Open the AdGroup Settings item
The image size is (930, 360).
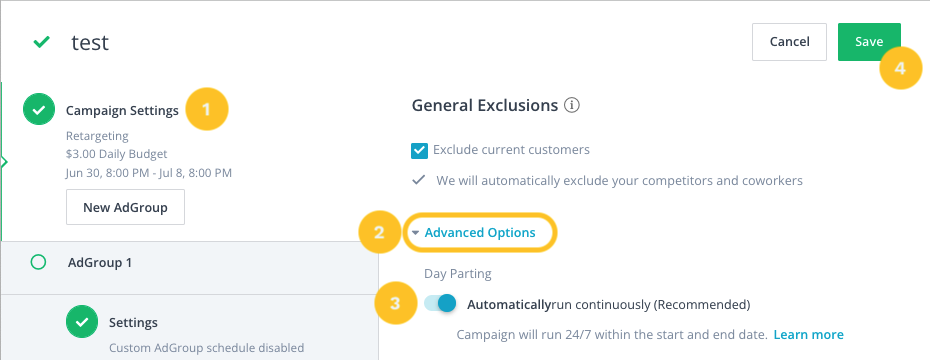coord(133,323)
